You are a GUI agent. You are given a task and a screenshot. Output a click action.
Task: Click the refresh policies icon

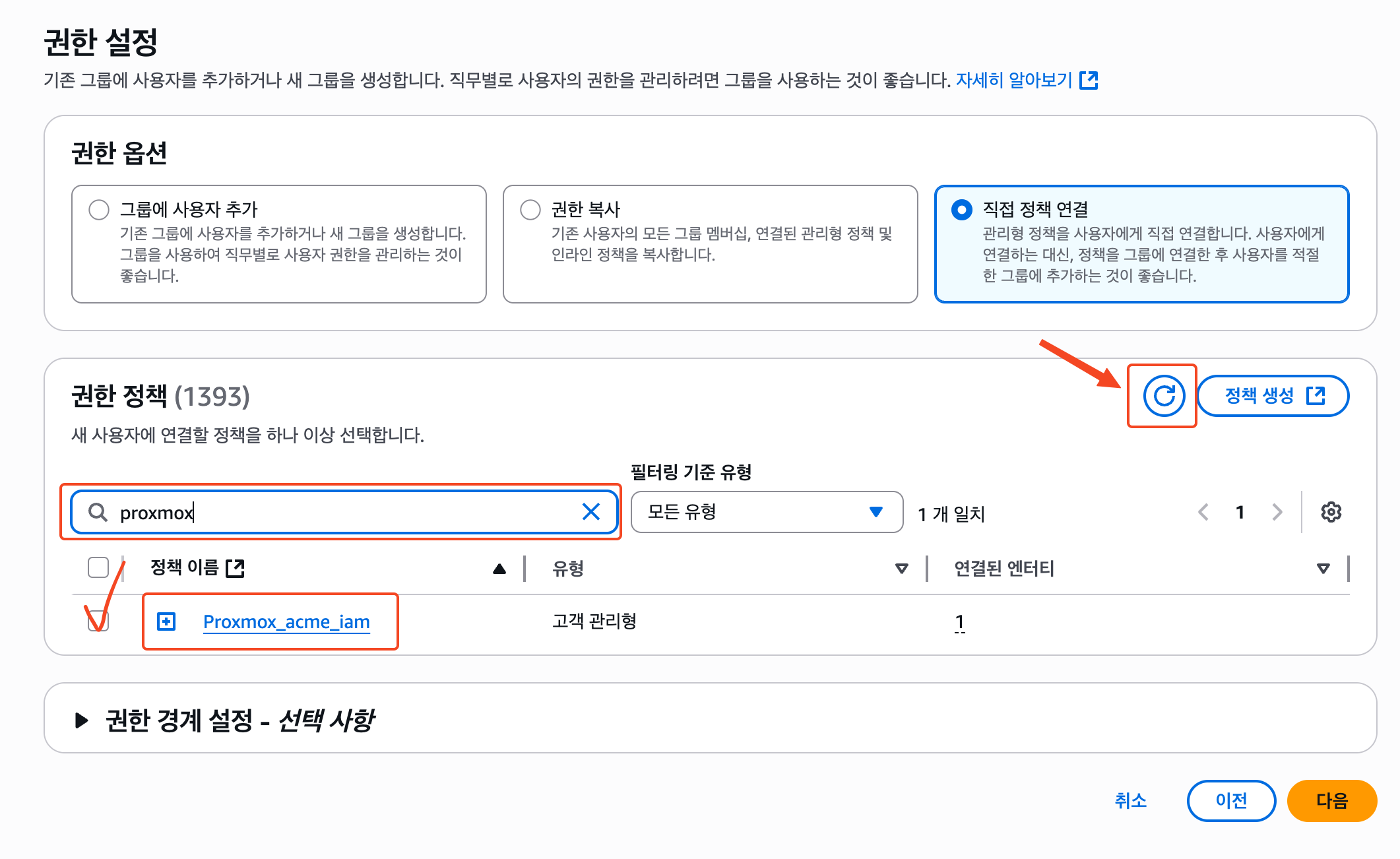click(1164, 396)
